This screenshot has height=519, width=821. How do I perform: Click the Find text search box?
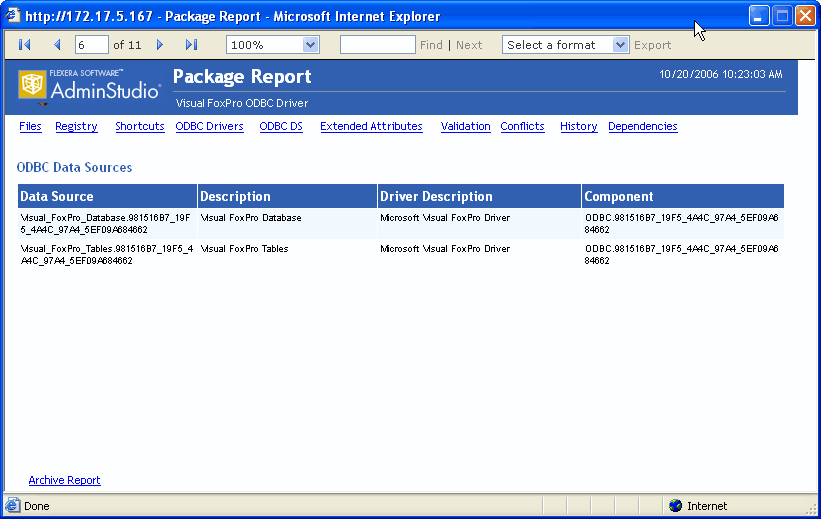pyautogui.click(x=377, y=45)
